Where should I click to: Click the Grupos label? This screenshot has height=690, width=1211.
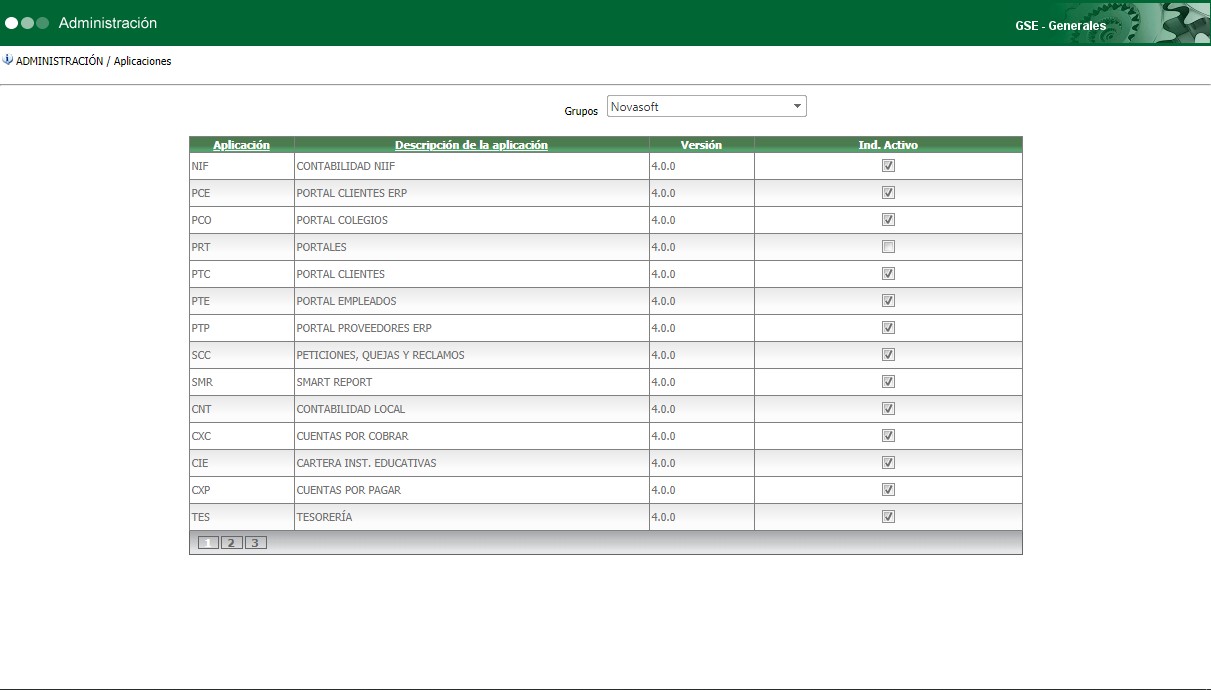tap(581, 111)
